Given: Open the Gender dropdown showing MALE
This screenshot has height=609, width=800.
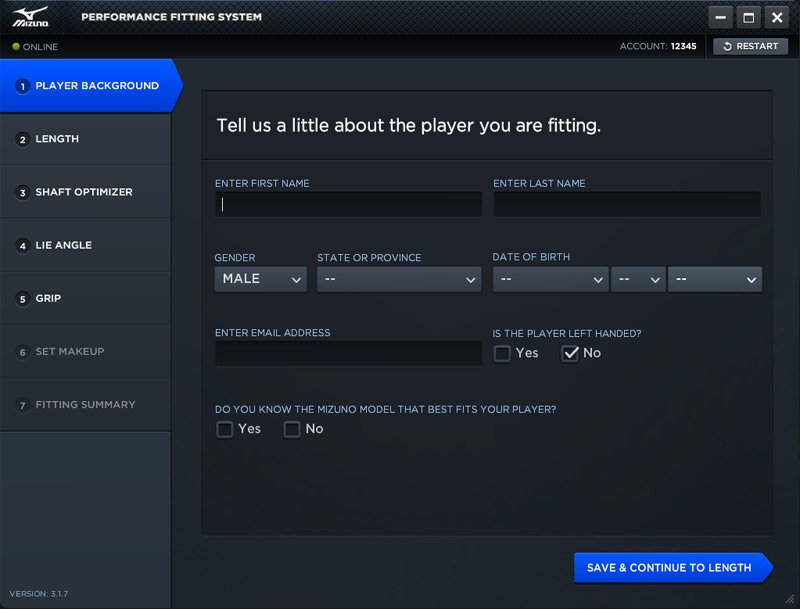Looking at the screenshot, I should coord(261,279).
